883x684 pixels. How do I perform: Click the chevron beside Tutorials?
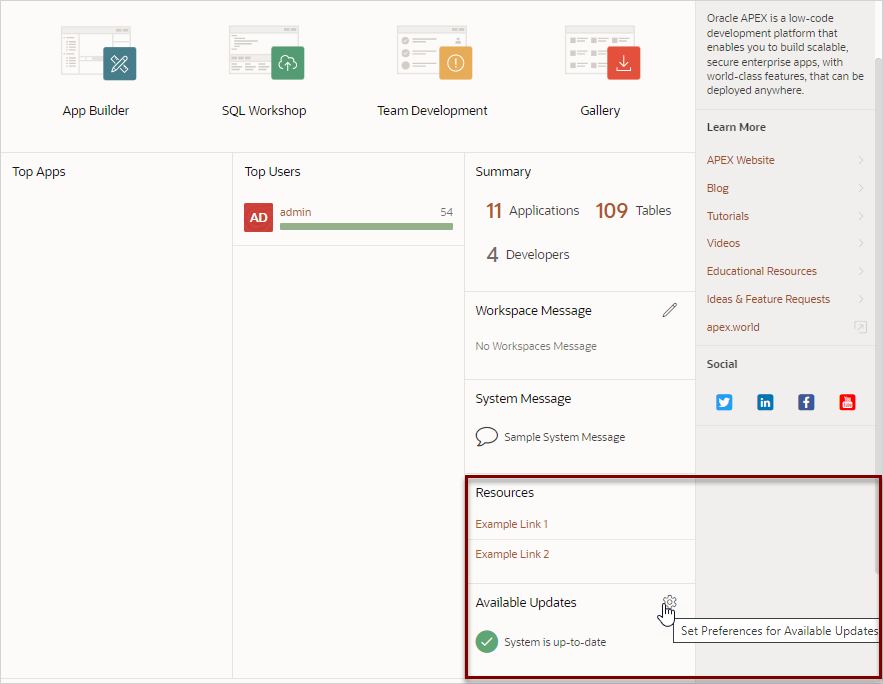(x=861, y=216)
